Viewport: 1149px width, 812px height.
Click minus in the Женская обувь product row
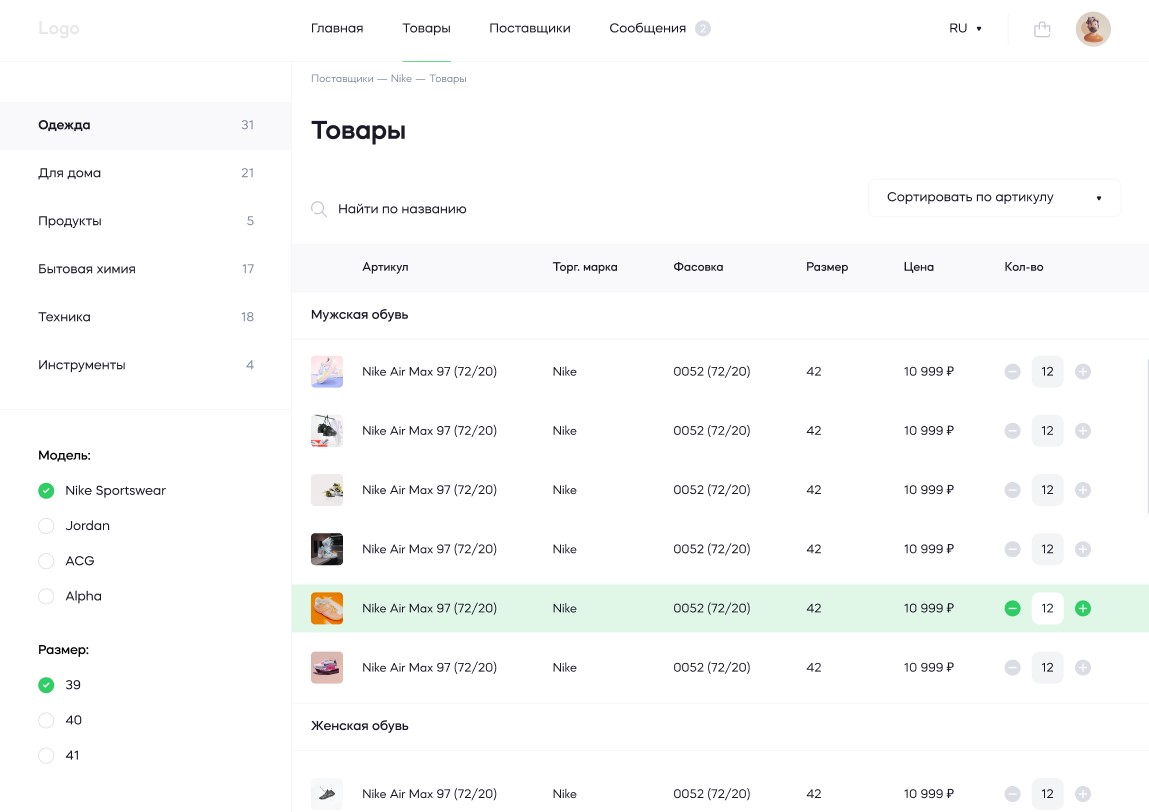click(1012, 794)
